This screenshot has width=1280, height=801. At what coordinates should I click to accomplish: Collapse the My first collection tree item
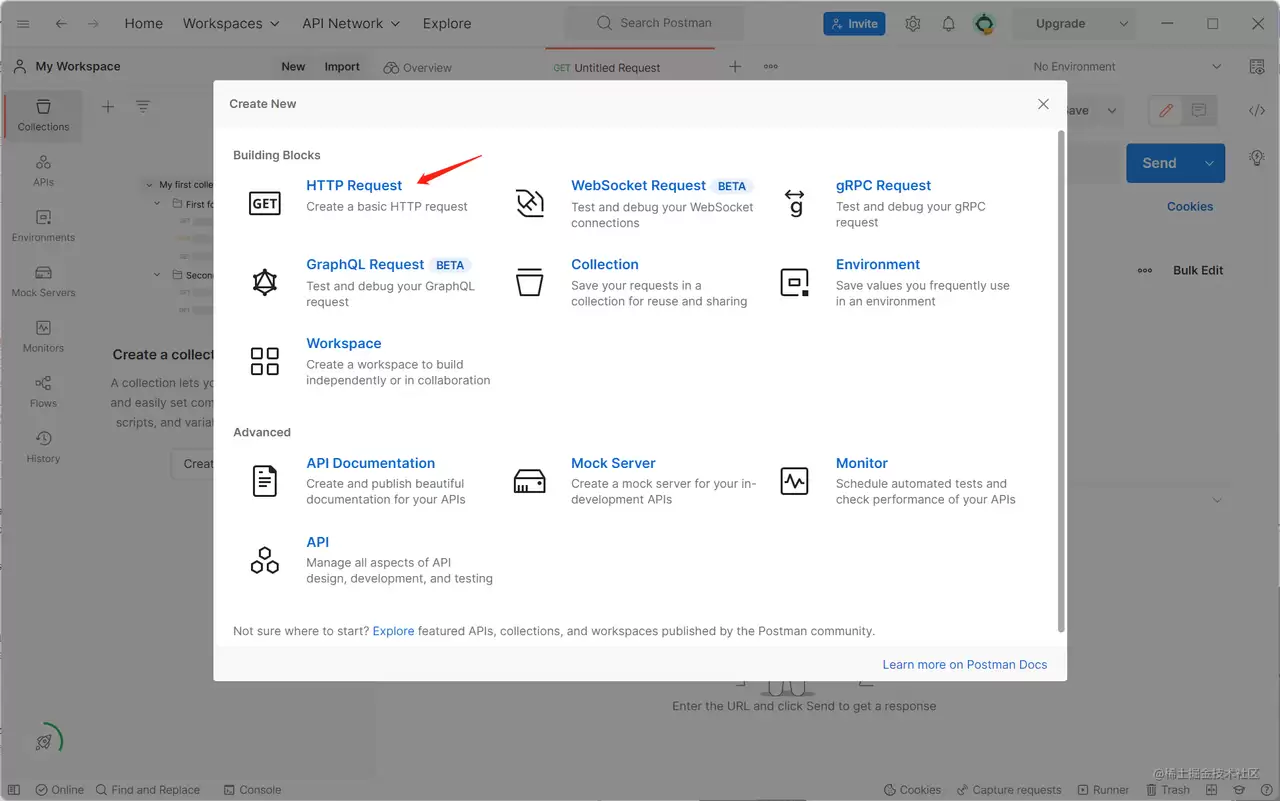(150, 185)
